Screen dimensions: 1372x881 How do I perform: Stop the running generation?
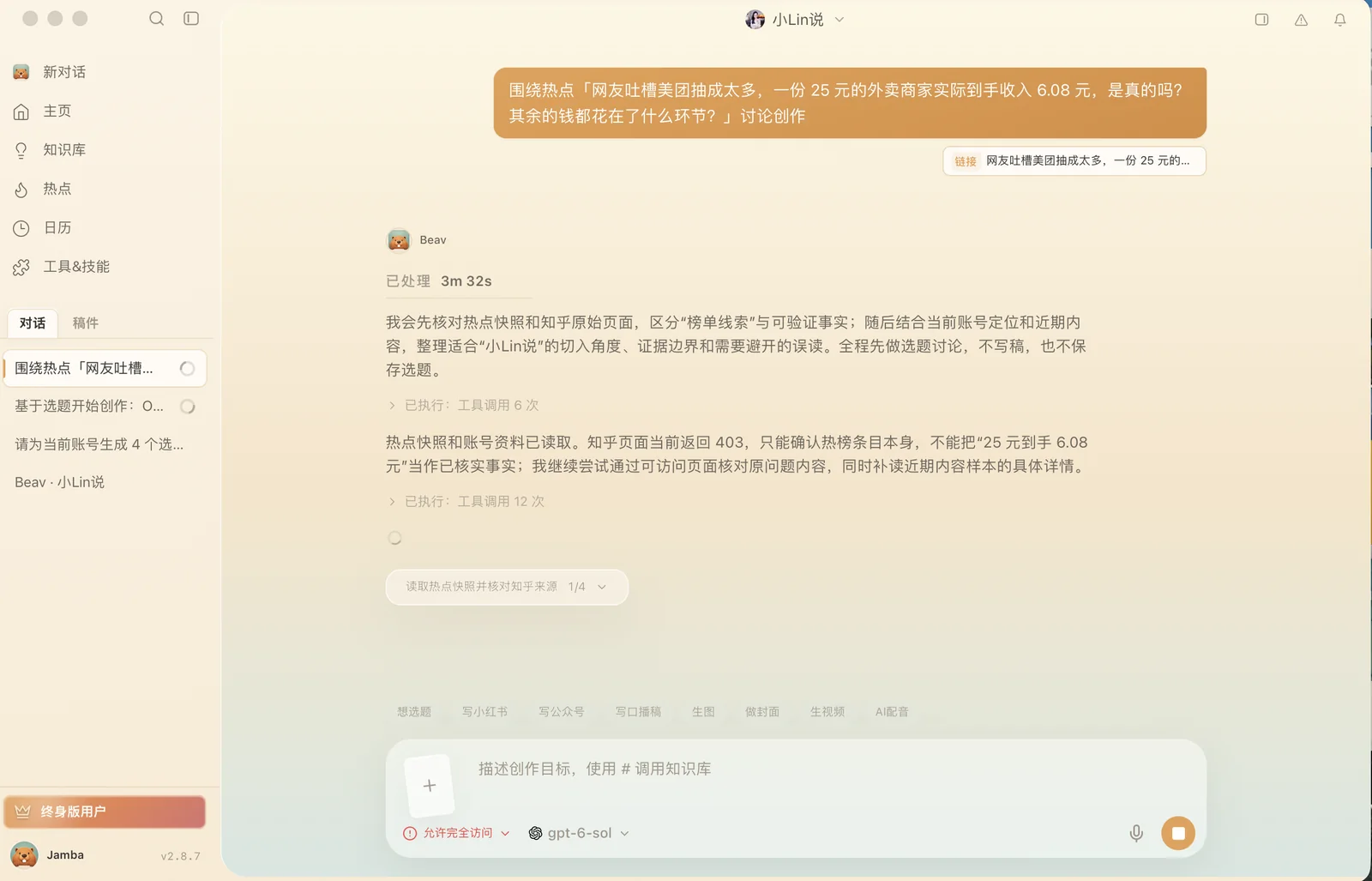click(1178, 833)
